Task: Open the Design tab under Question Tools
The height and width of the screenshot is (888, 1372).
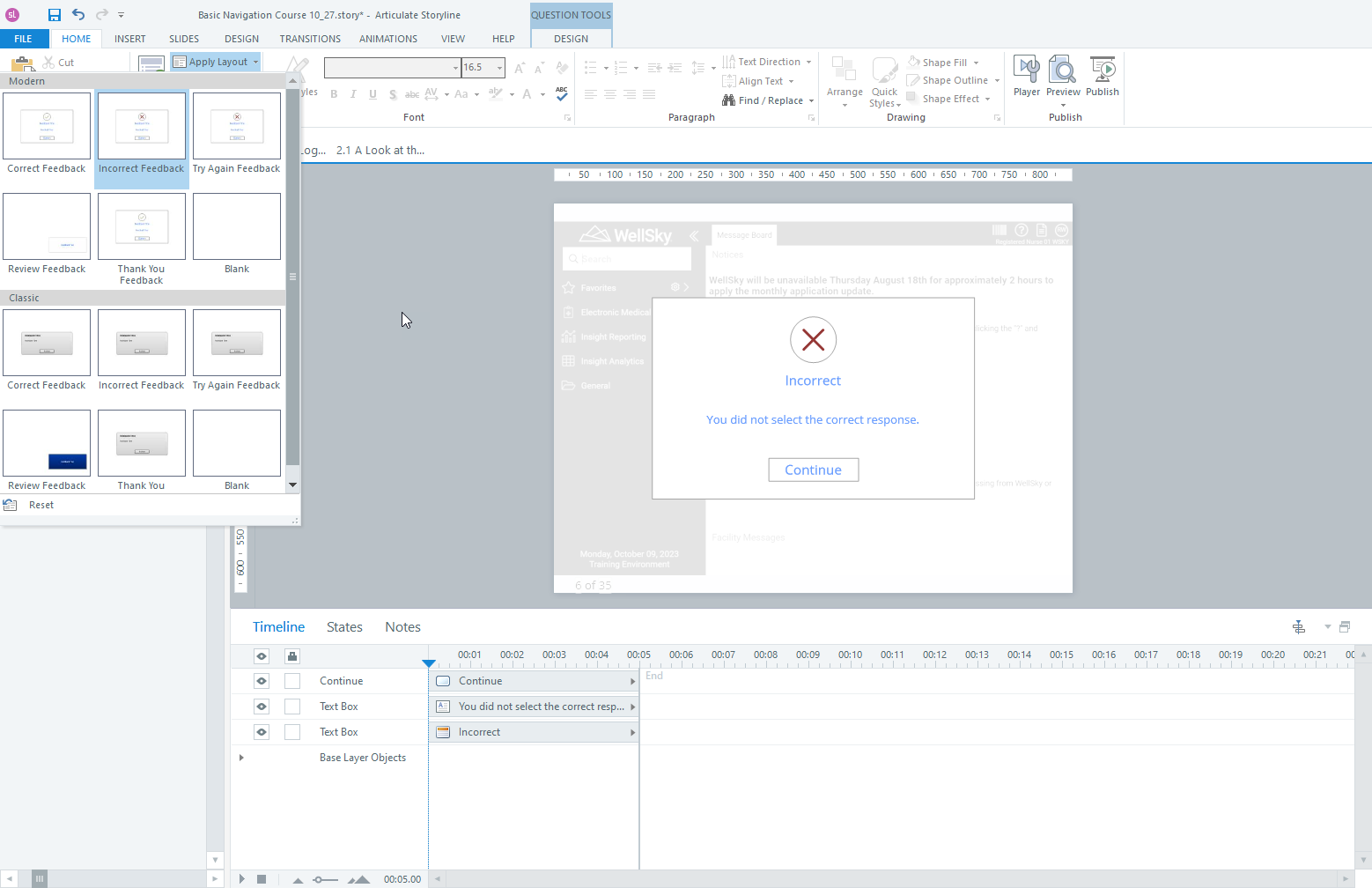Action: click(x=571, y=39)
